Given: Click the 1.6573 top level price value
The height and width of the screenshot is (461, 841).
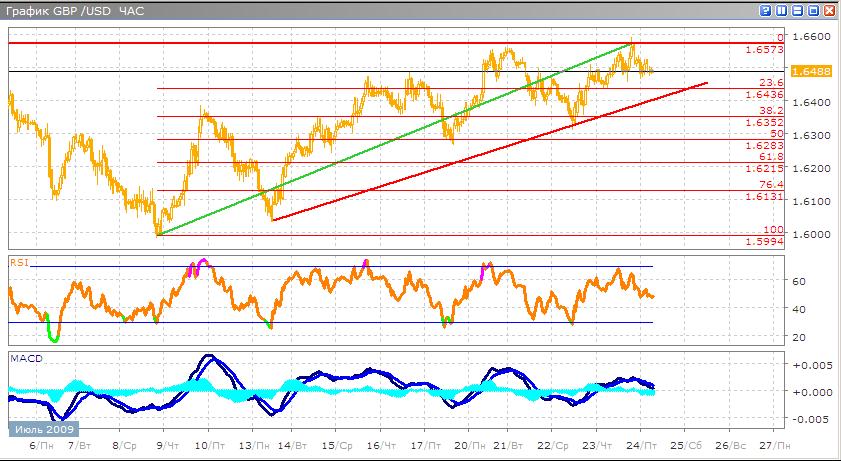Looking at the screenshot, I should click(763, 49).
